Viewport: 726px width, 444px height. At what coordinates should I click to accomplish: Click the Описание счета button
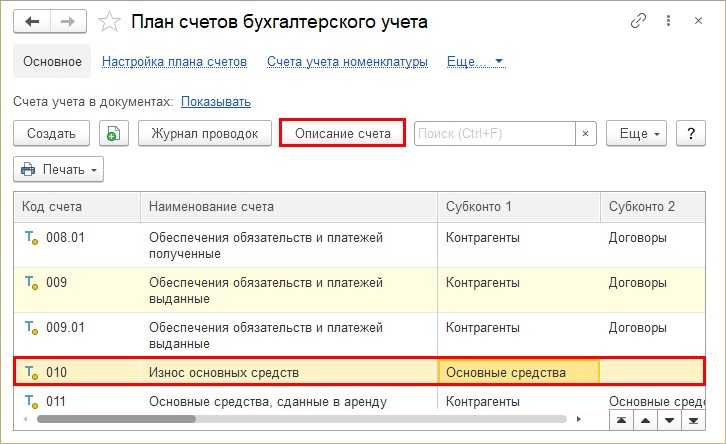(343, 133)
